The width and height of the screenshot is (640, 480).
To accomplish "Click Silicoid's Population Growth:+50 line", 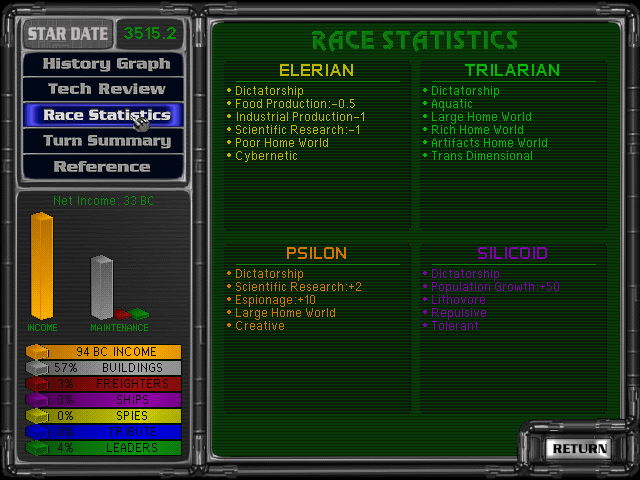I will 495,287.
